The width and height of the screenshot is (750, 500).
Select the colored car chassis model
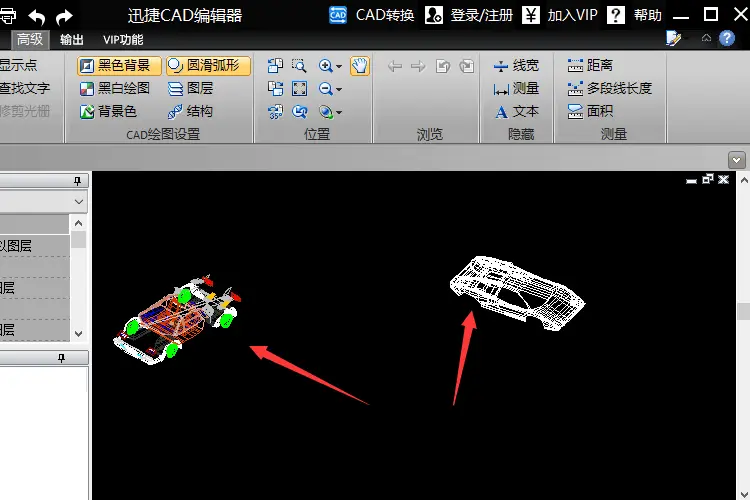coord(177,319)
